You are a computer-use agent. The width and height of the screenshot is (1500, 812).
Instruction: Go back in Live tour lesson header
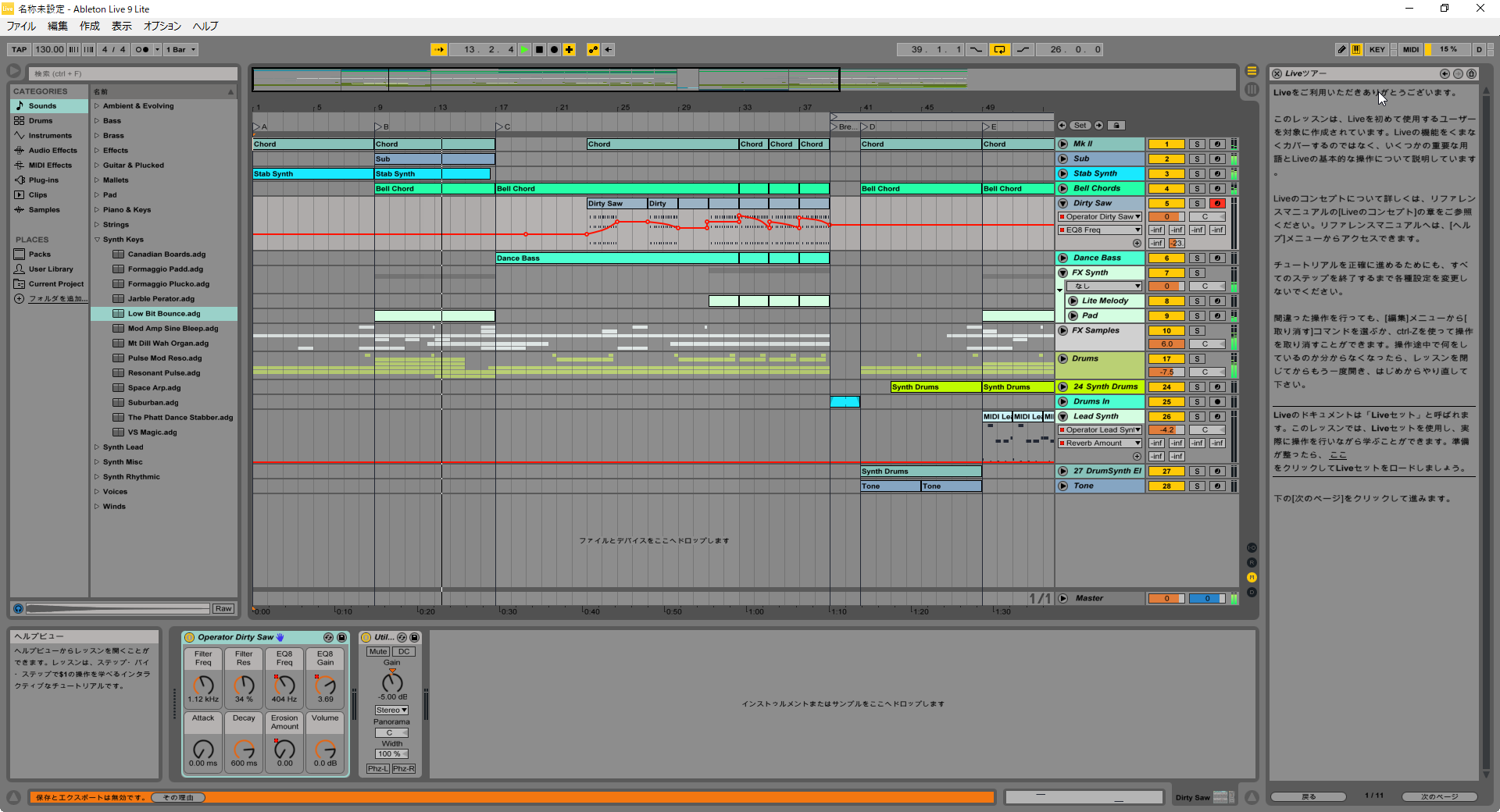pyautogui.click(x=1445, y=73)
